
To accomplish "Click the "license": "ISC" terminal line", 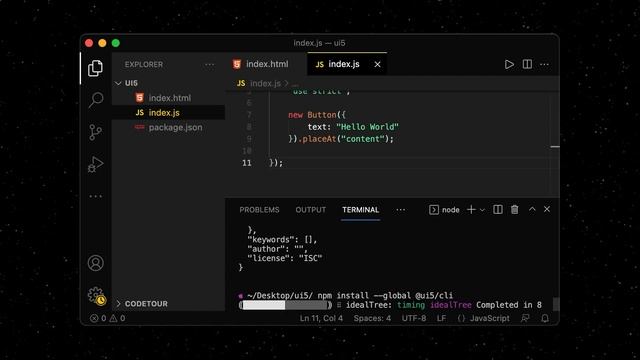I will click(x=284, y=258).
